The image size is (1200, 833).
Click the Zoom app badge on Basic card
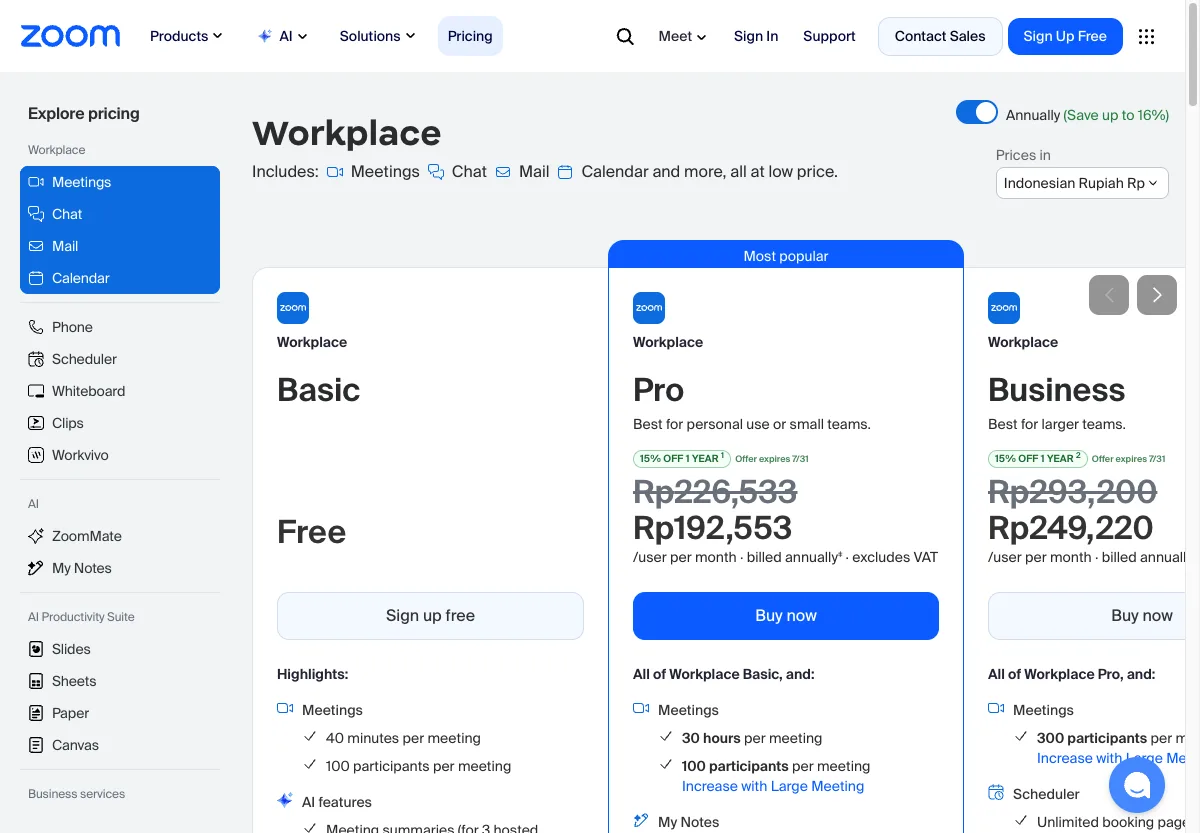[293, 308]
